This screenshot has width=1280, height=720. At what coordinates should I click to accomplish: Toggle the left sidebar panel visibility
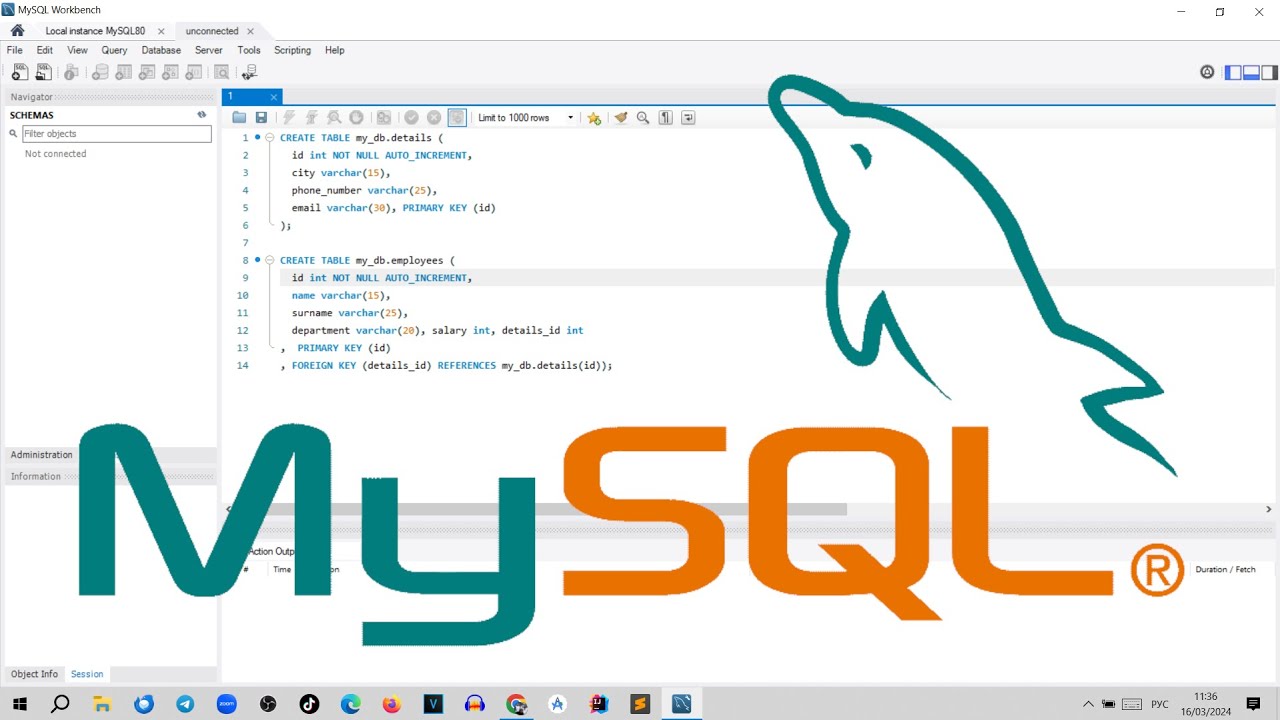[x=1234, y=72]
